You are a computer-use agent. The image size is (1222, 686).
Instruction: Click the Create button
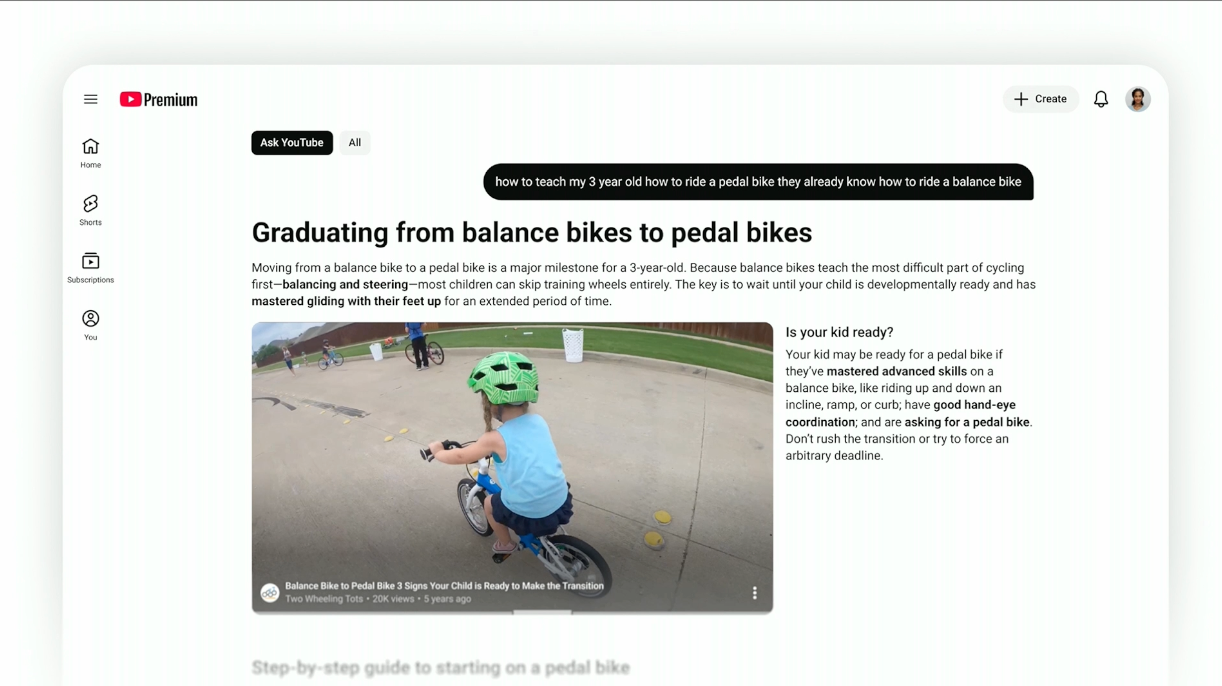pyautogui.click(x=1041, y=99)
